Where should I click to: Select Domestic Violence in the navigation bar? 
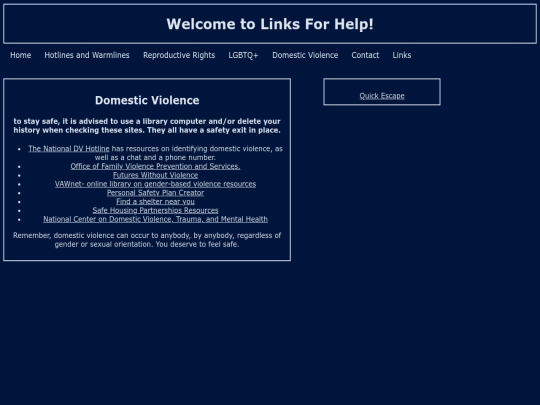pyautogui.click(x=305, y=55)
